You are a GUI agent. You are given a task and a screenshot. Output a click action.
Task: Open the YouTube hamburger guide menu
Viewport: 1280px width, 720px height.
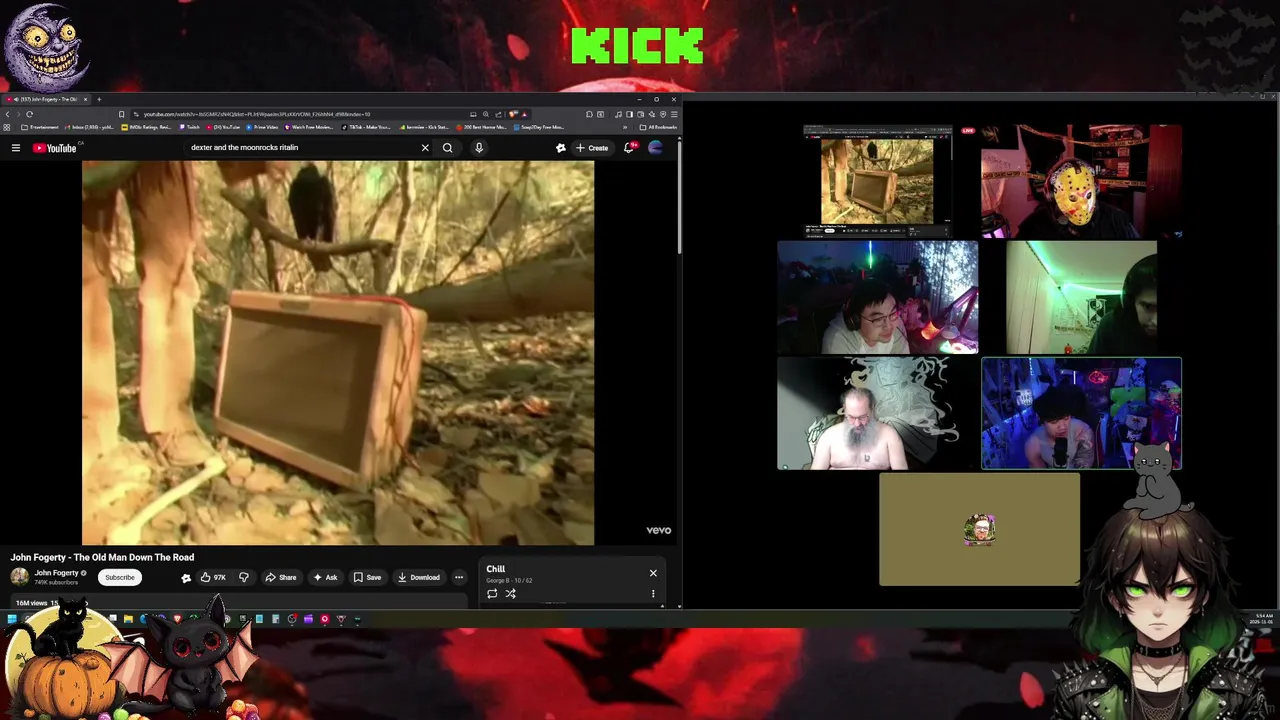16,148
